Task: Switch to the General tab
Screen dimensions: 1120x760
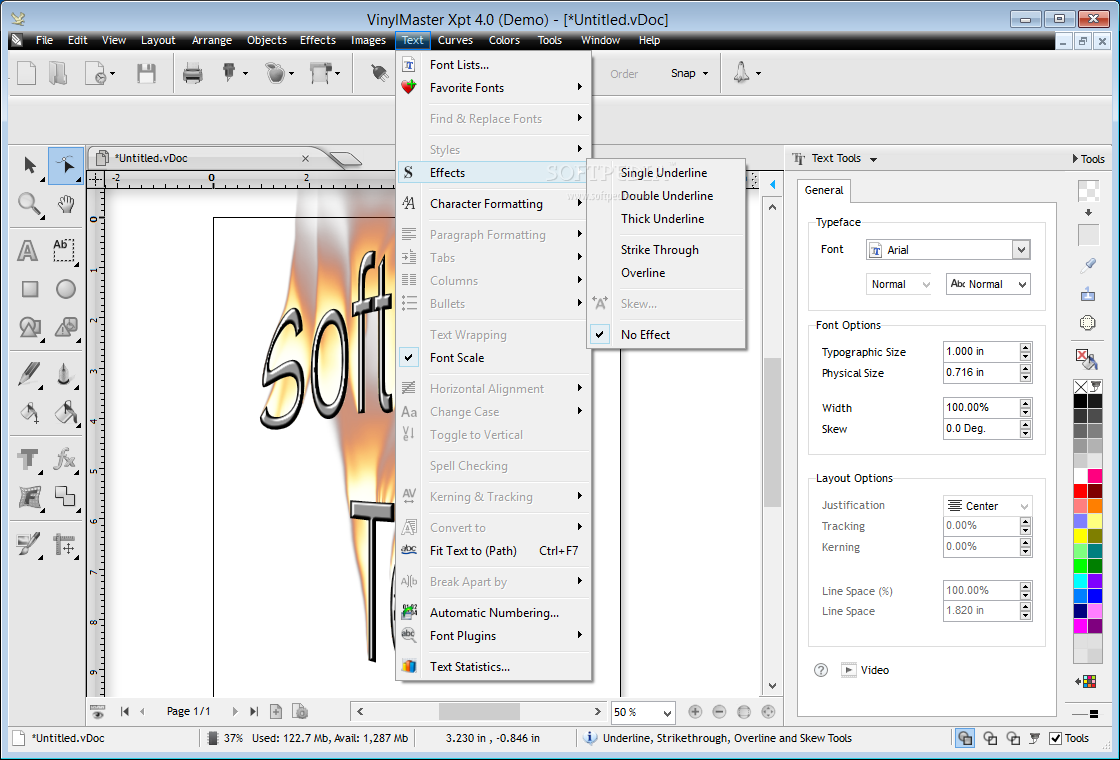Action: pyautogui.click(x=824, y=190)
